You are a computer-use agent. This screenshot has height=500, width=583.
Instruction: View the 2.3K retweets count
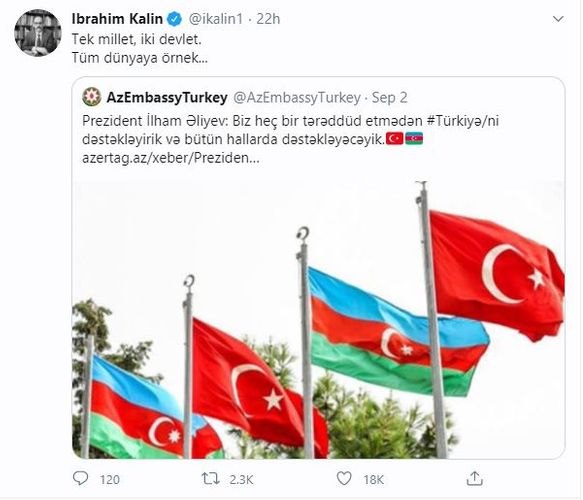[241, 480]
